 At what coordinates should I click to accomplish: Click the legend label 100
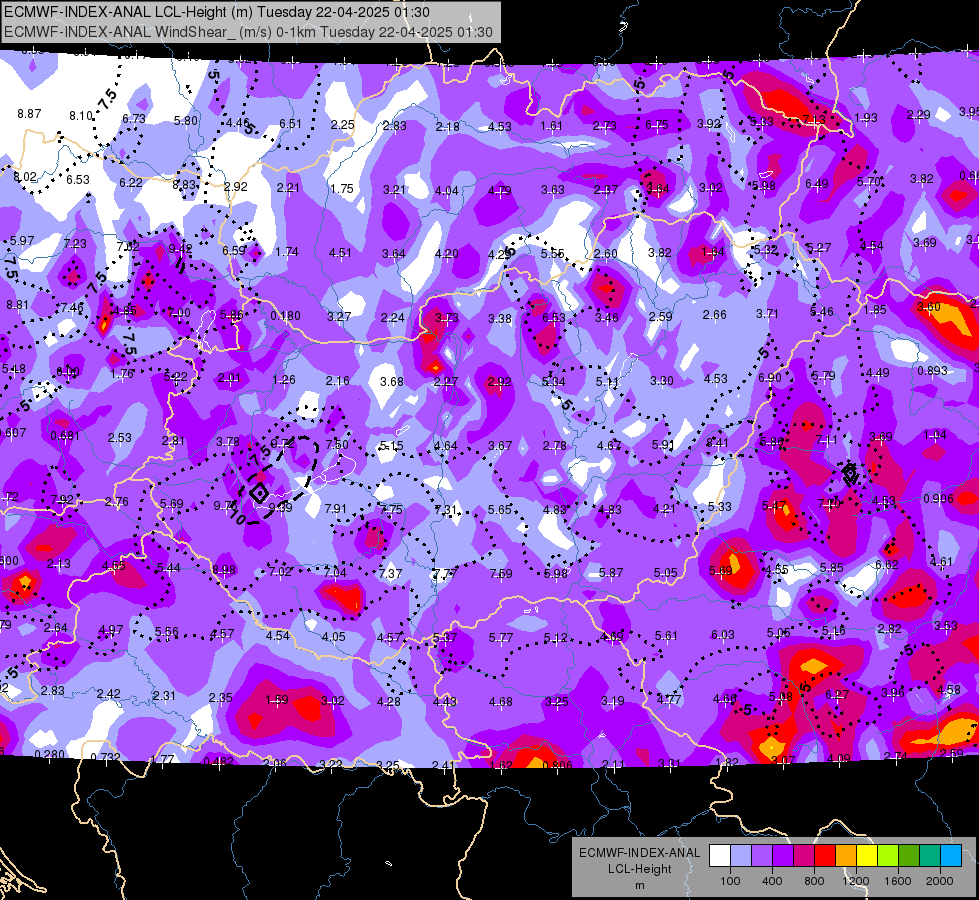coord(730,881)
